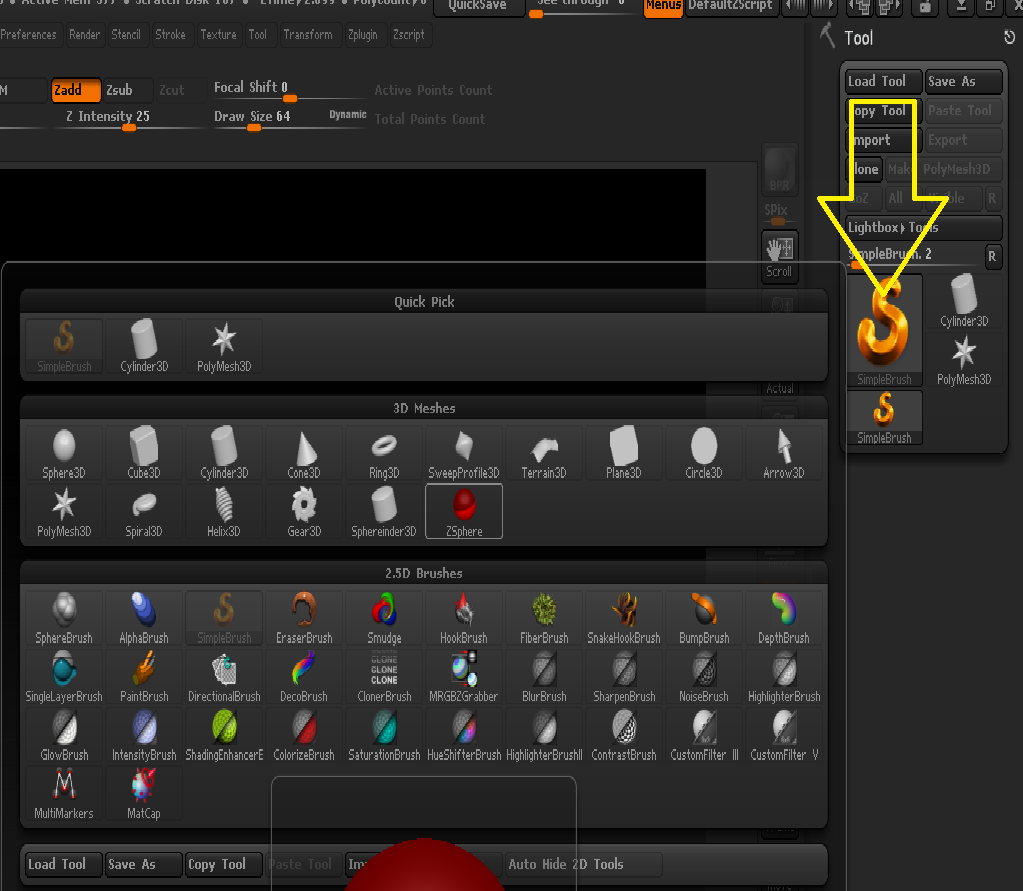Select the ZSphere tool
1023x891 pixels.
point(464,512)
